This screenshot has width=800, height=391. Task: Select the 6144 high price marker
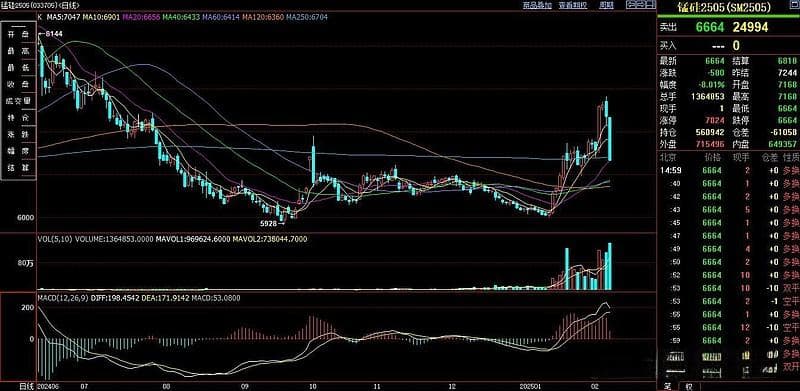pos(53,34)
